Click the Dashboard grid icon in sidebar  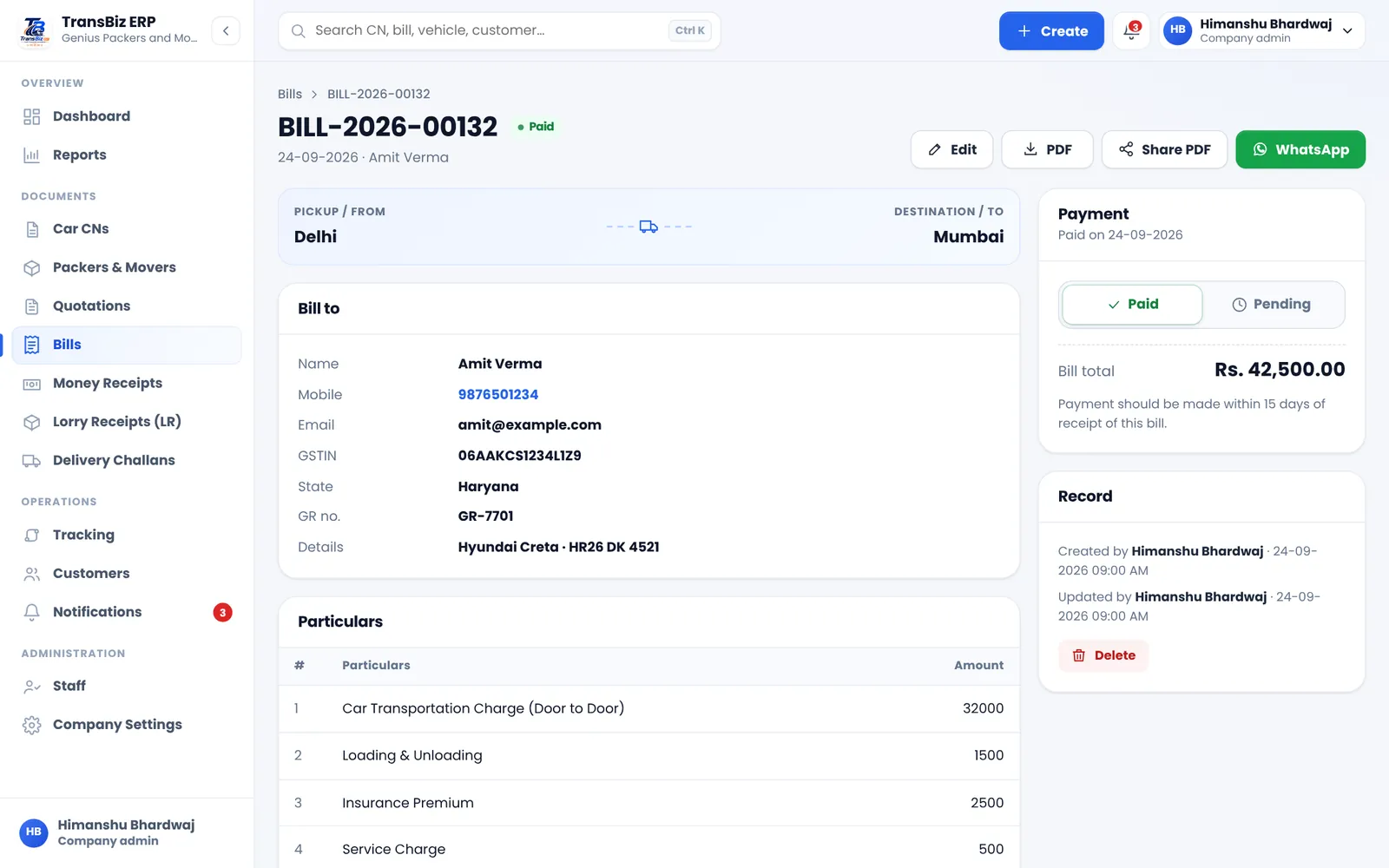(x=32, y=116)
